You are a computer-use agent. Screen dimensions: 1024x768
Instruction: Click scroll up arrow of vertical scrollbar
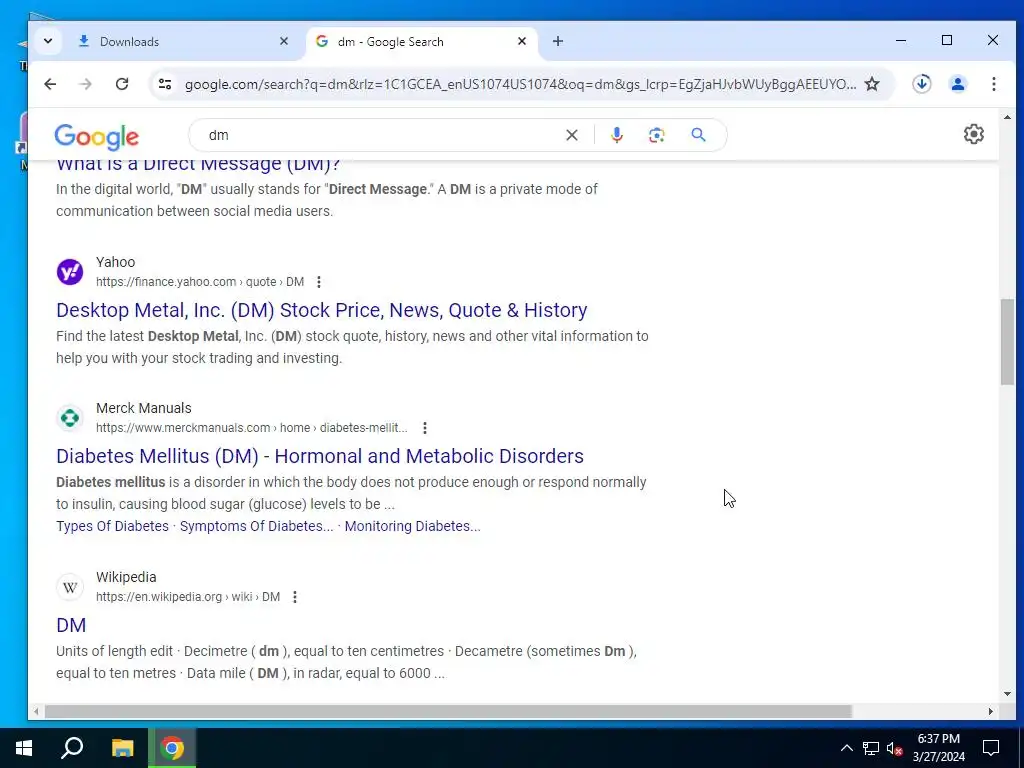(1007, 118)
